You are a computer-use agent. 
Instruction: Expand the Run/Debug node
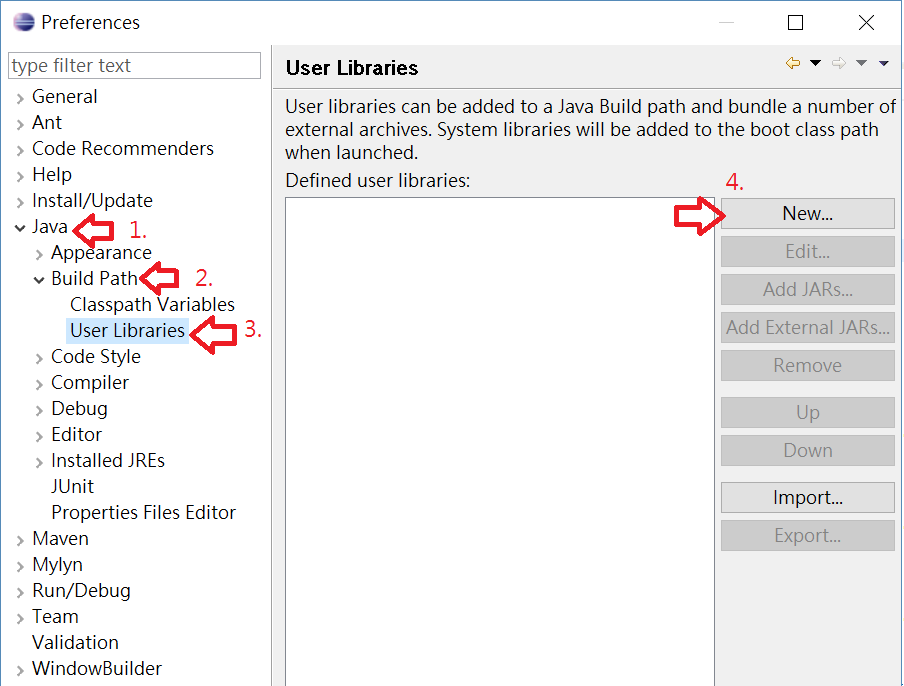(x=20, y=592)
